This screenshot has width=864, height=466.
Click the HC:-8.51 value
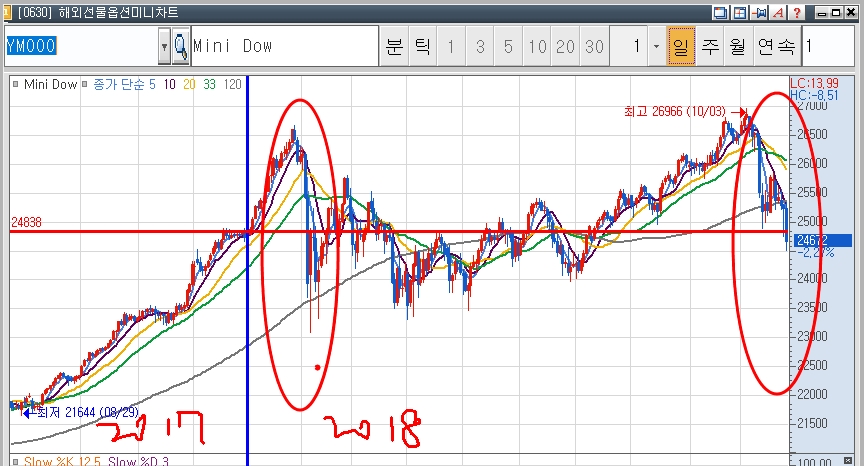[x=814, y=95]
